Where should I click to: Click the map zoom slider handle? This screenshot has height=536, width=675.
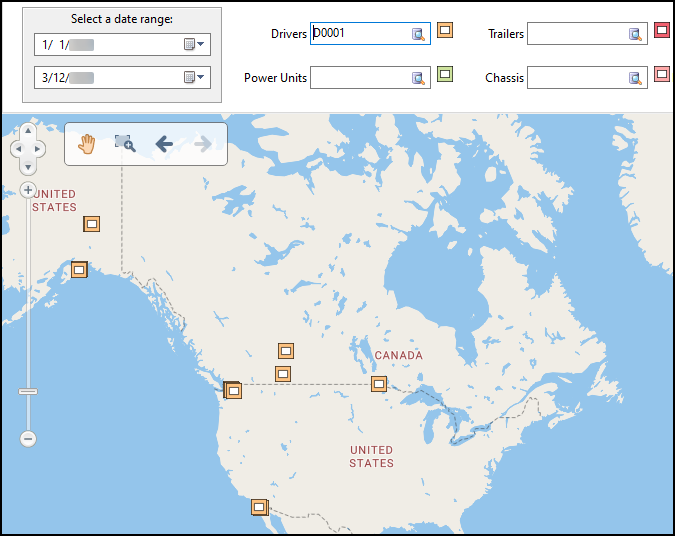[28, 391]
